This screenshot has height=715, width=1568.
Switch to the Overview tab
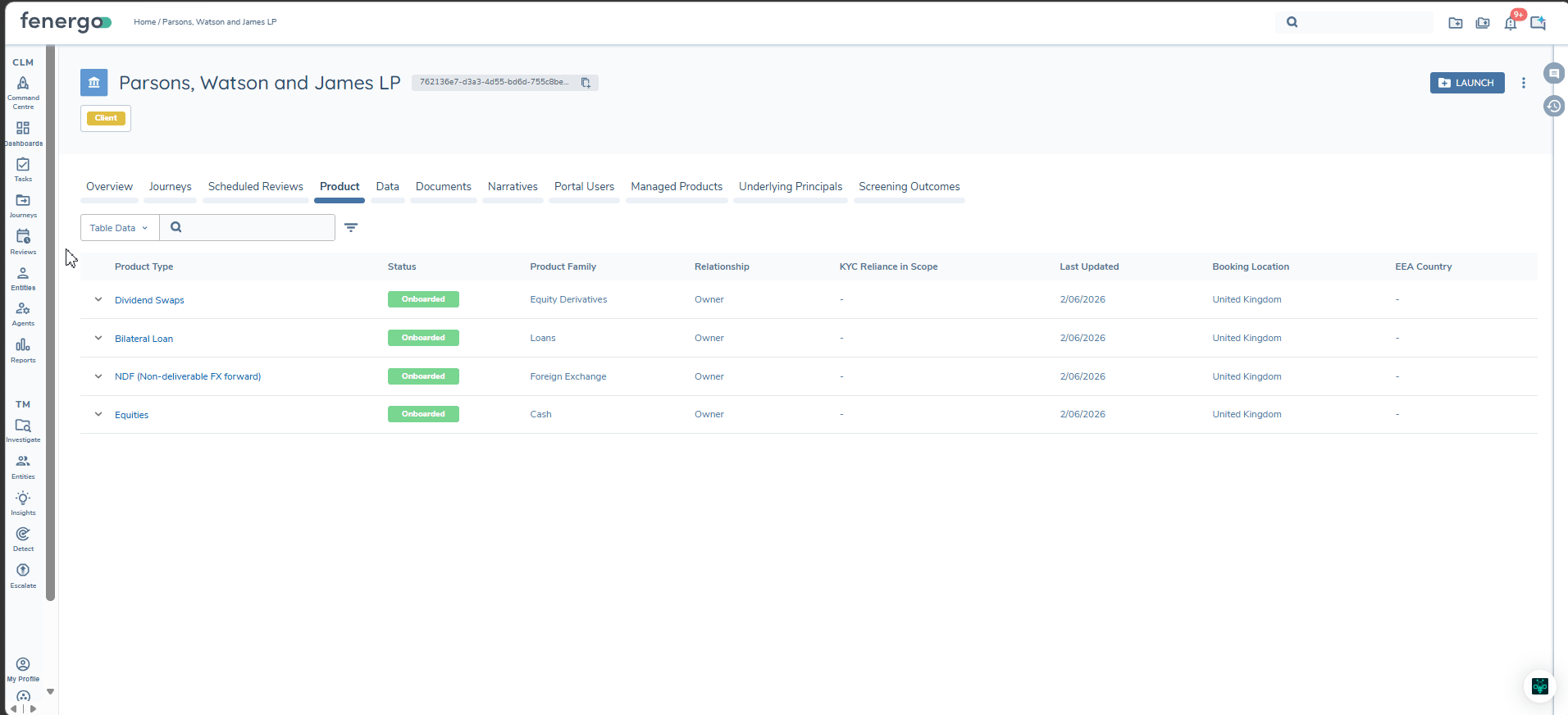point(109,187)
